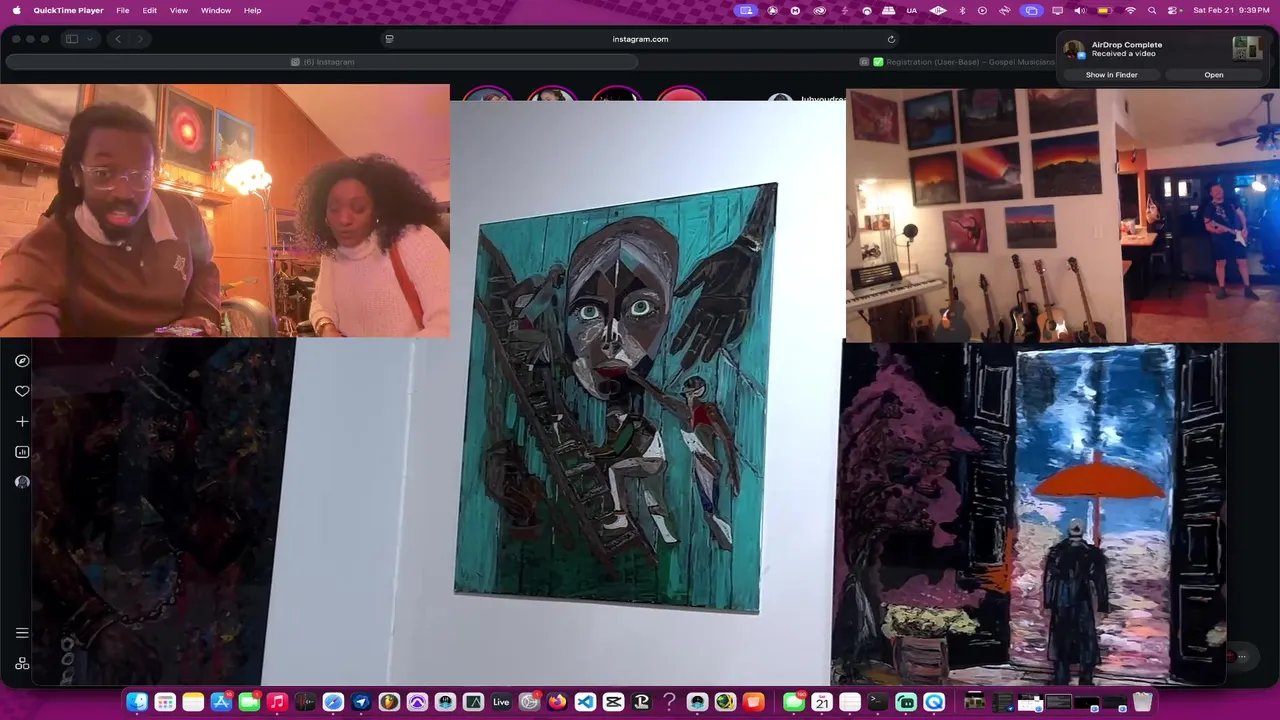Click the battery status icon
Viewport: 1280px width, 720px height.
pos(1104,10)
